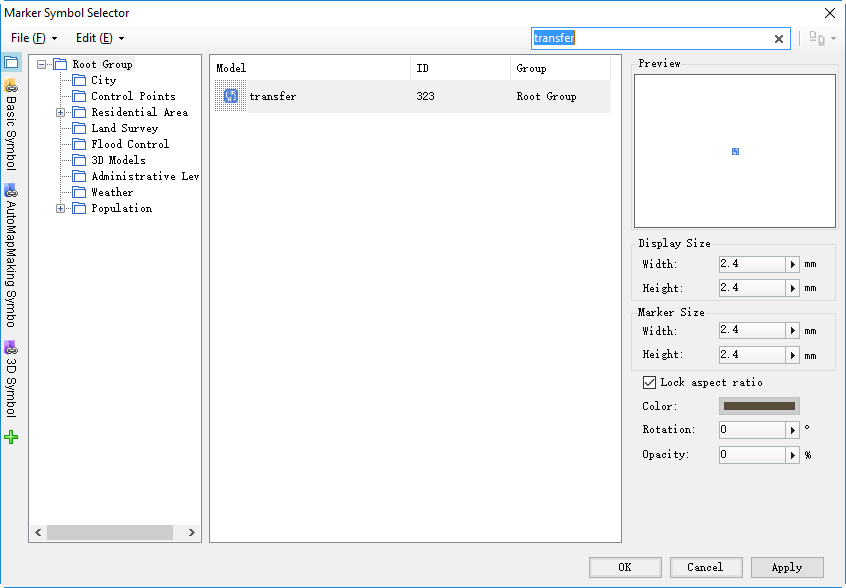Open the Color swatch picker
The image size is (846, 588).
759,406
